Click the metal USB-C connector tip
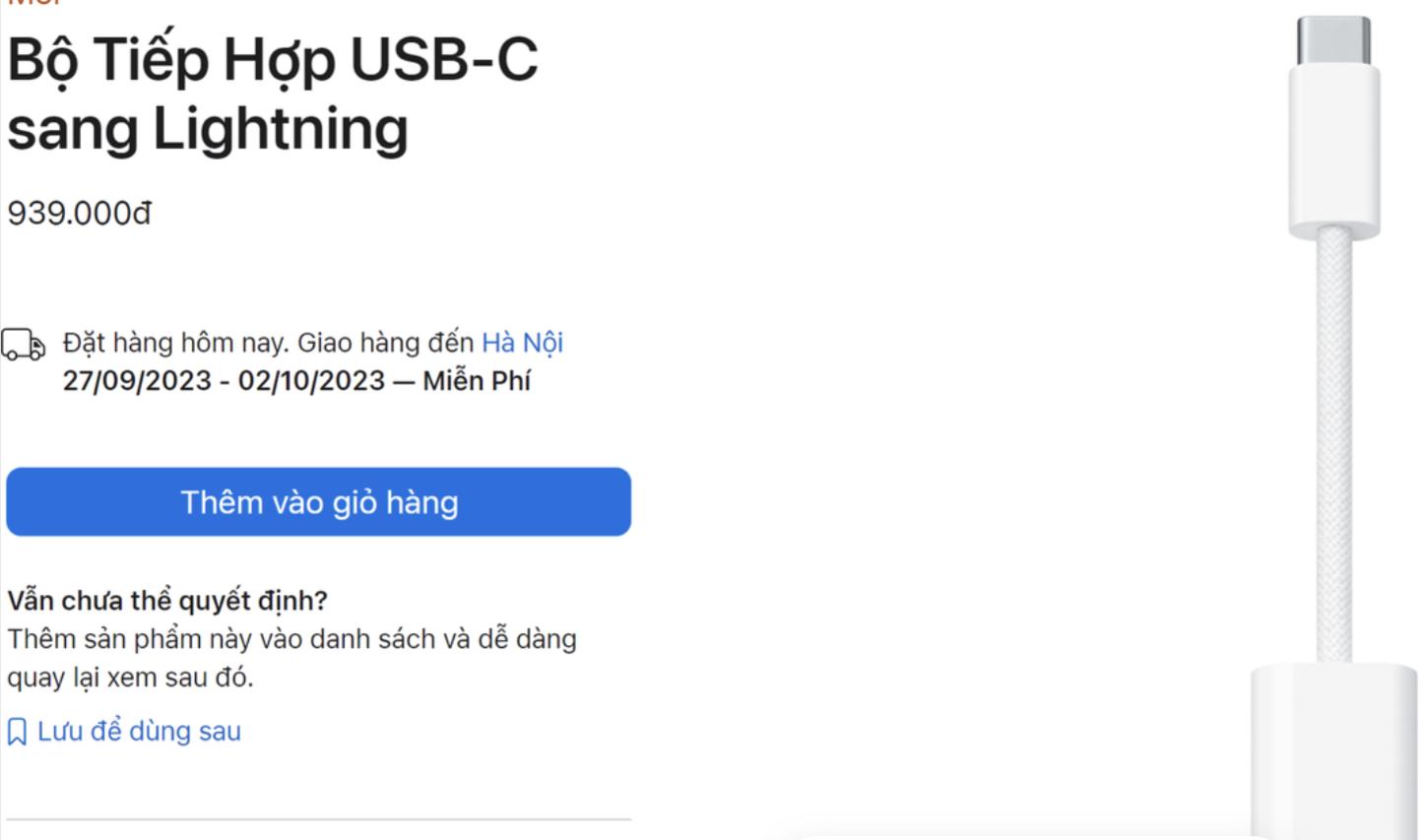This screenshot has width=1421, height=840. [1333, 40]
